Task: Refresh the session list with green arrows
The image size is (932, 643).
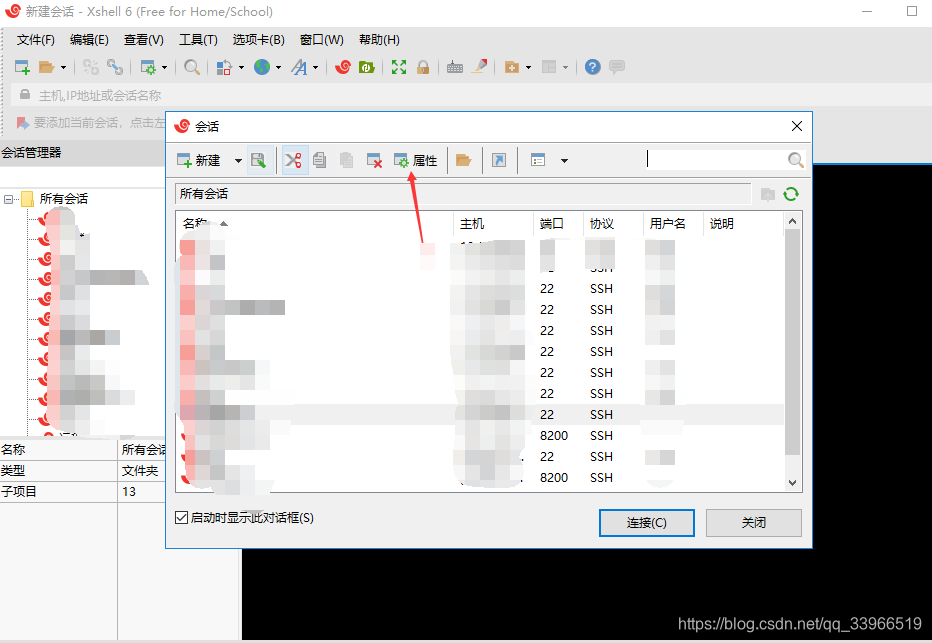Action: (x=791, y=194)
